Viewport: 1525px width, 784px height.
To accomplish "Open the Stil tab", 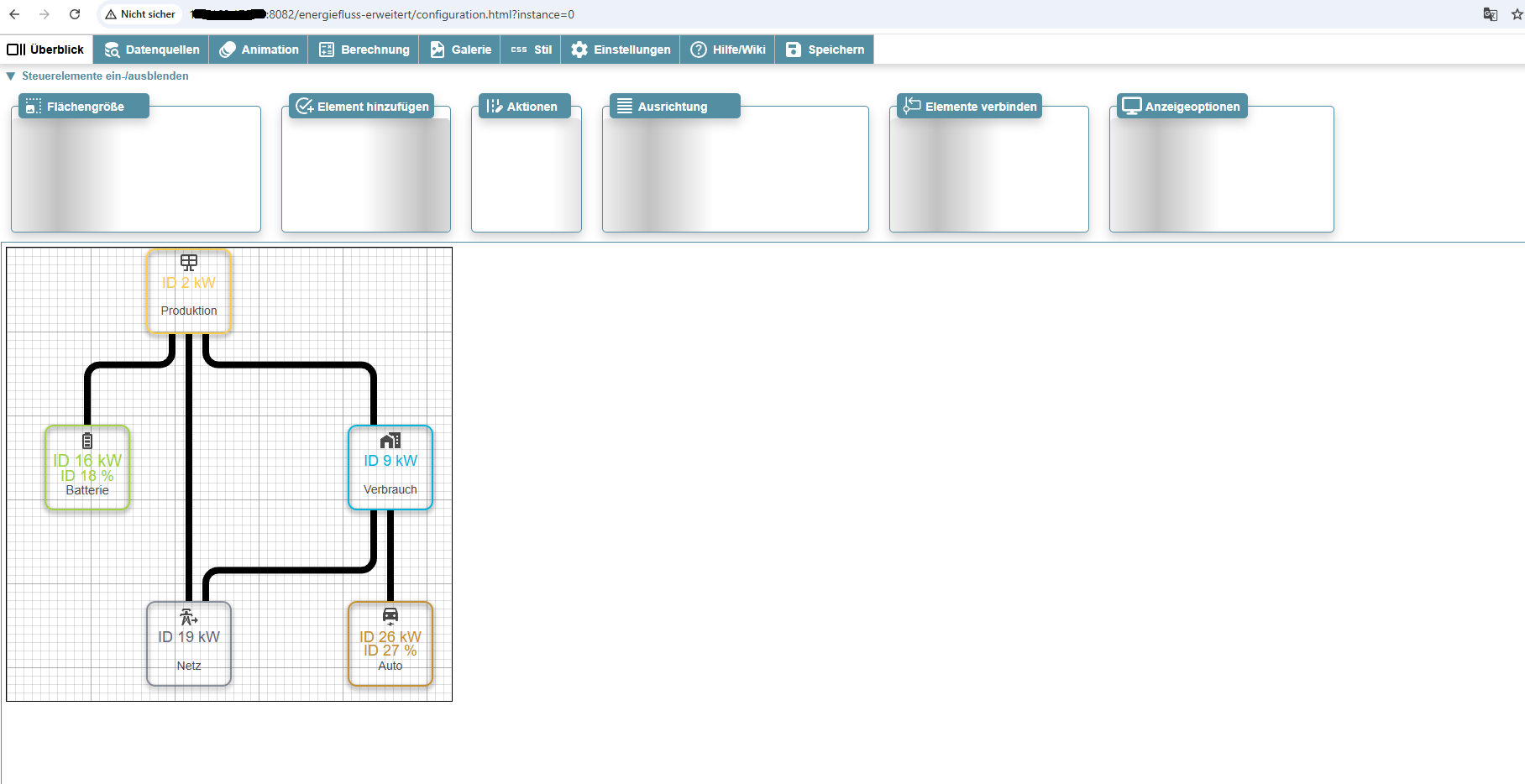I will tap(530, 50).
